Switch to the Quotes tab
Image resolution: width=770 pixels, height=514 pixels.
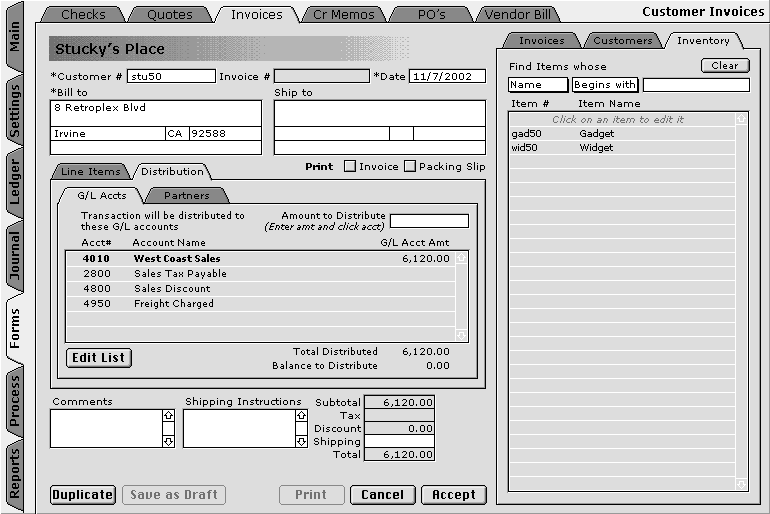pyautogui.click(x=170, y=15)
